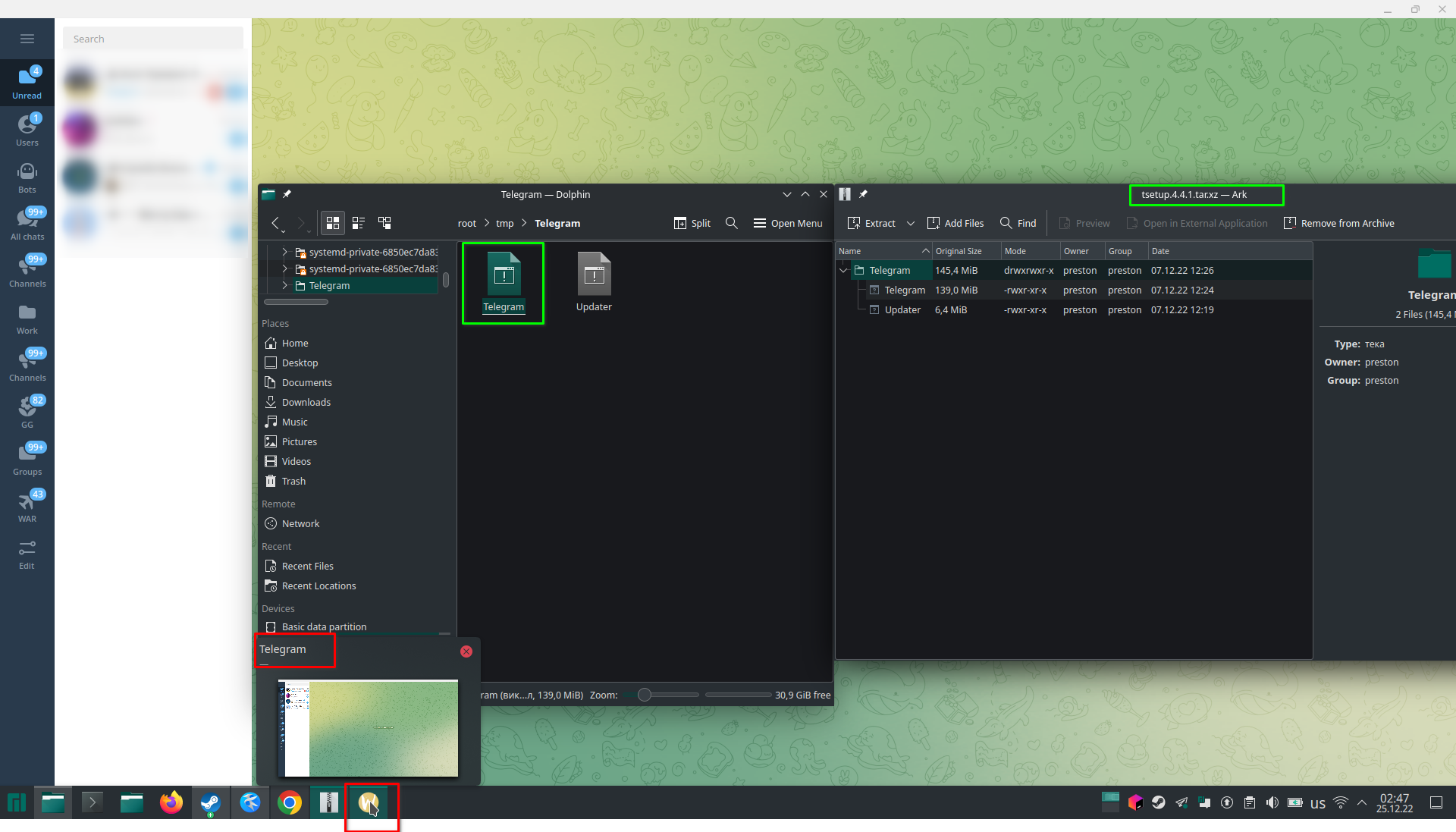Screen dimensions: 1456x832
Task: Select Dolphin tree view mode
Action: [x=384, y=223]
